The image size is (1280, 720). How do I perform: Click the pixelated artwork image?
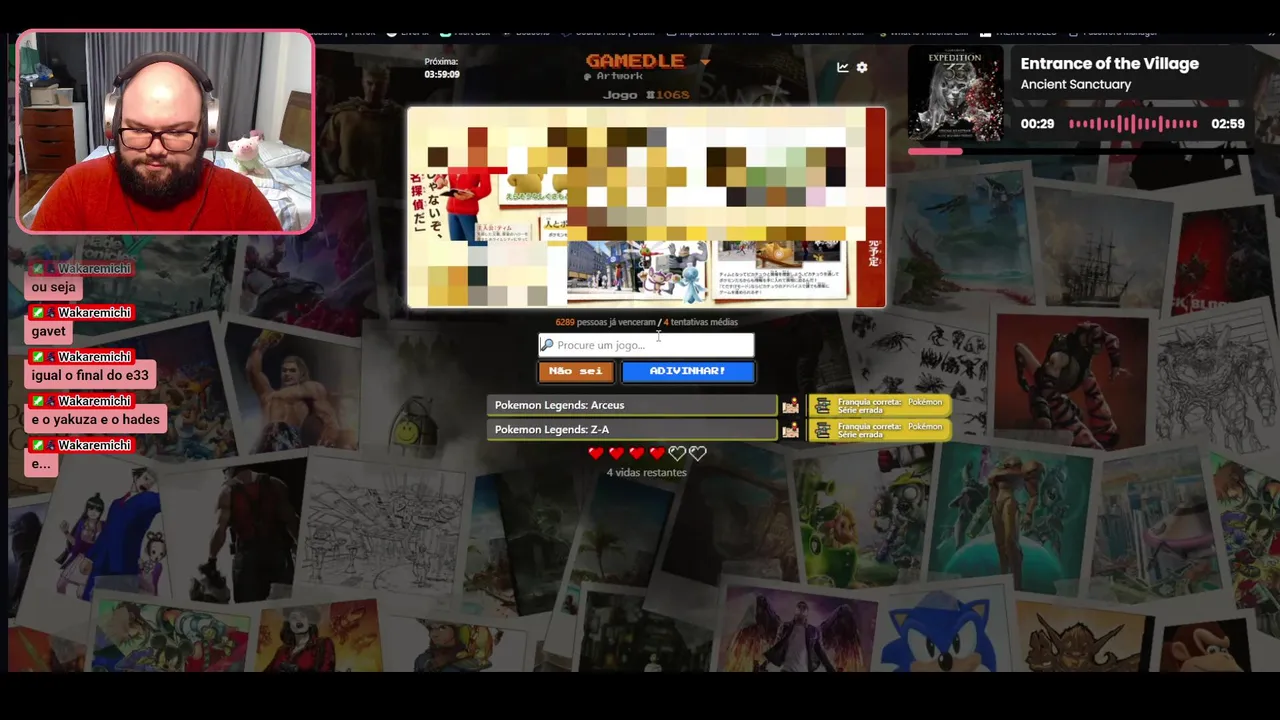click(646, 207)
